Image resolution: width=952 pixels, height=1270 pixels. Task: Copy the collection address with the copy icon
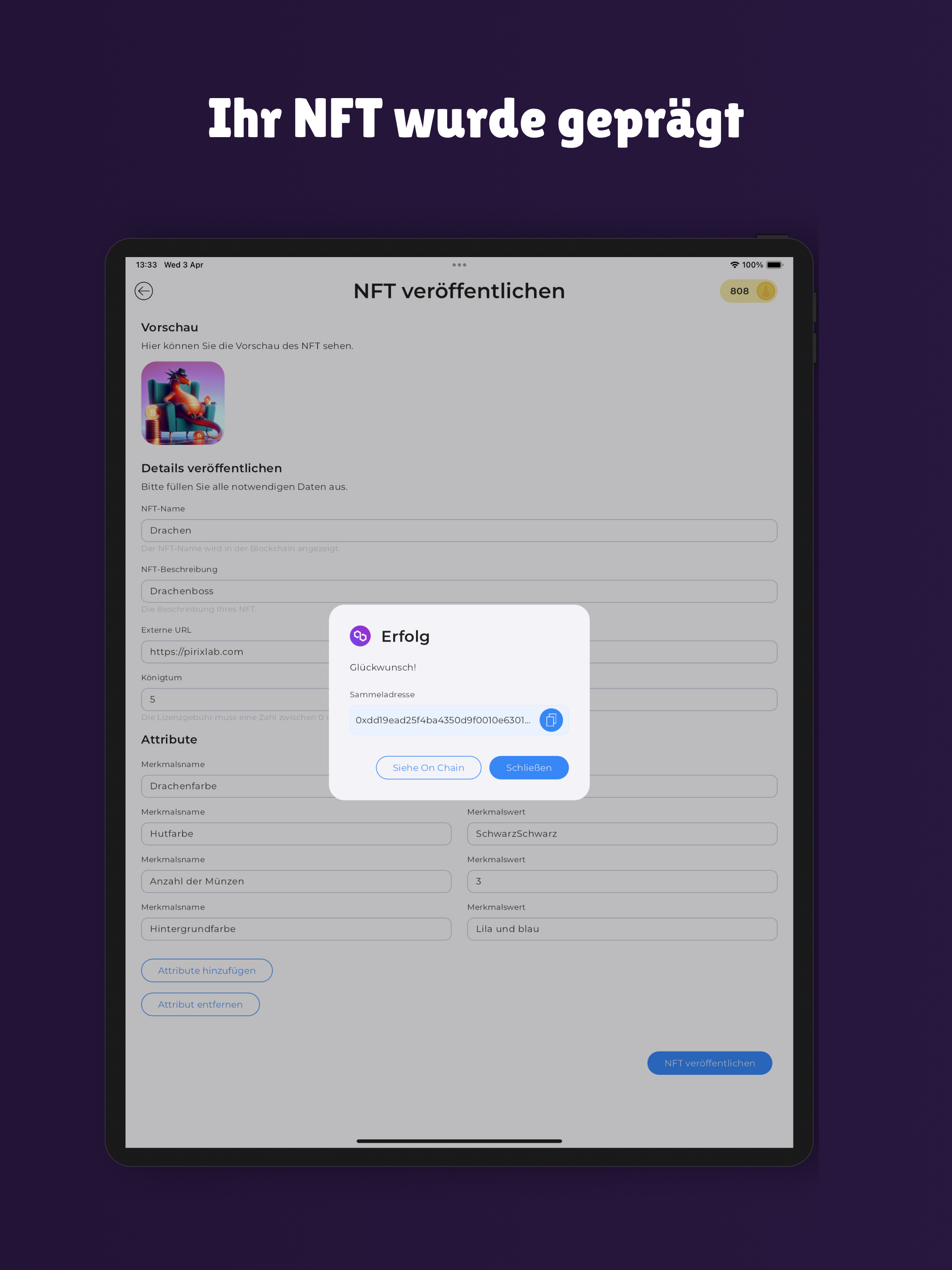click(551, 720)
